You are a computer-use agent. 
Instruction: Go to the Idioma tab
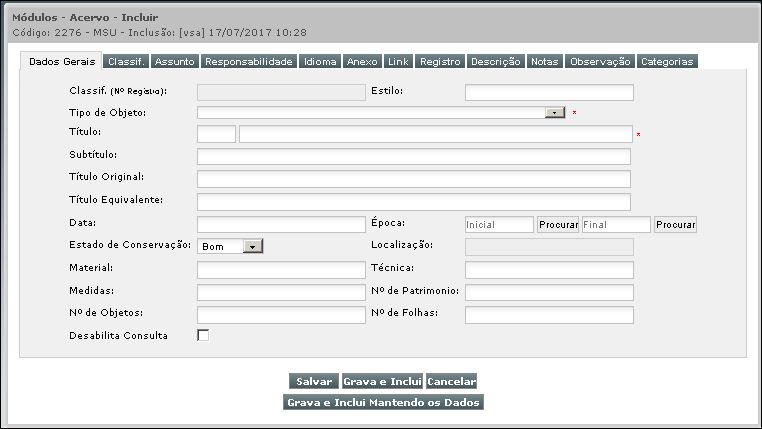pyautogui.click(x=320, y=62)
